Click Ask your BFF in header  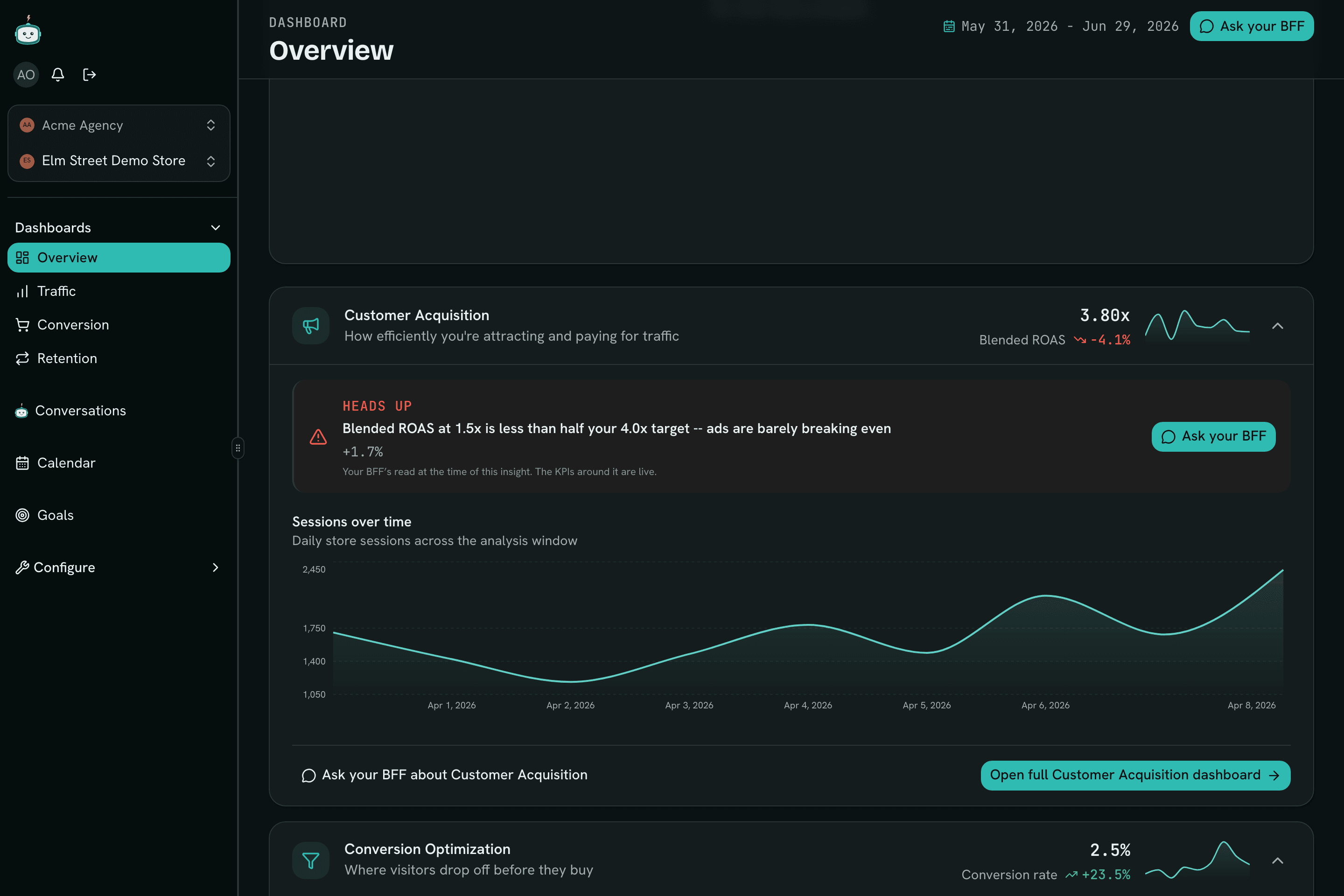click(x=1252, y=26)
